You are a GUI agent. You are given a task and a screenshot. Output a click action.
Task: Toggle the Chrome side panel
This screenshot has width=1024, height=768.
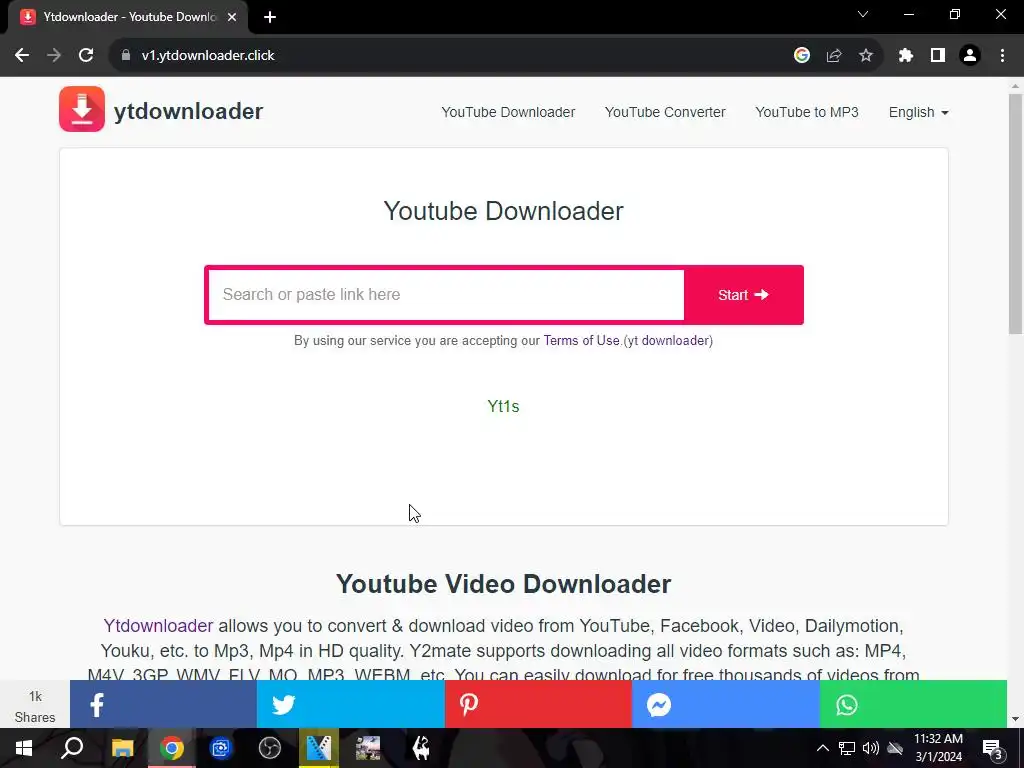tap(938, 56)
